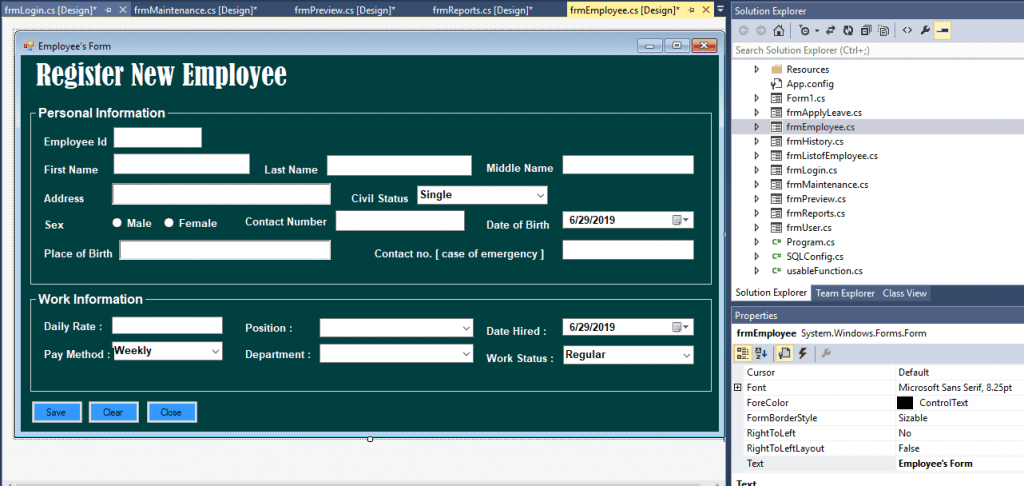1024x486 pixels.
Task: Click the Search Solution Explorer box
Action: click(877, 50)
